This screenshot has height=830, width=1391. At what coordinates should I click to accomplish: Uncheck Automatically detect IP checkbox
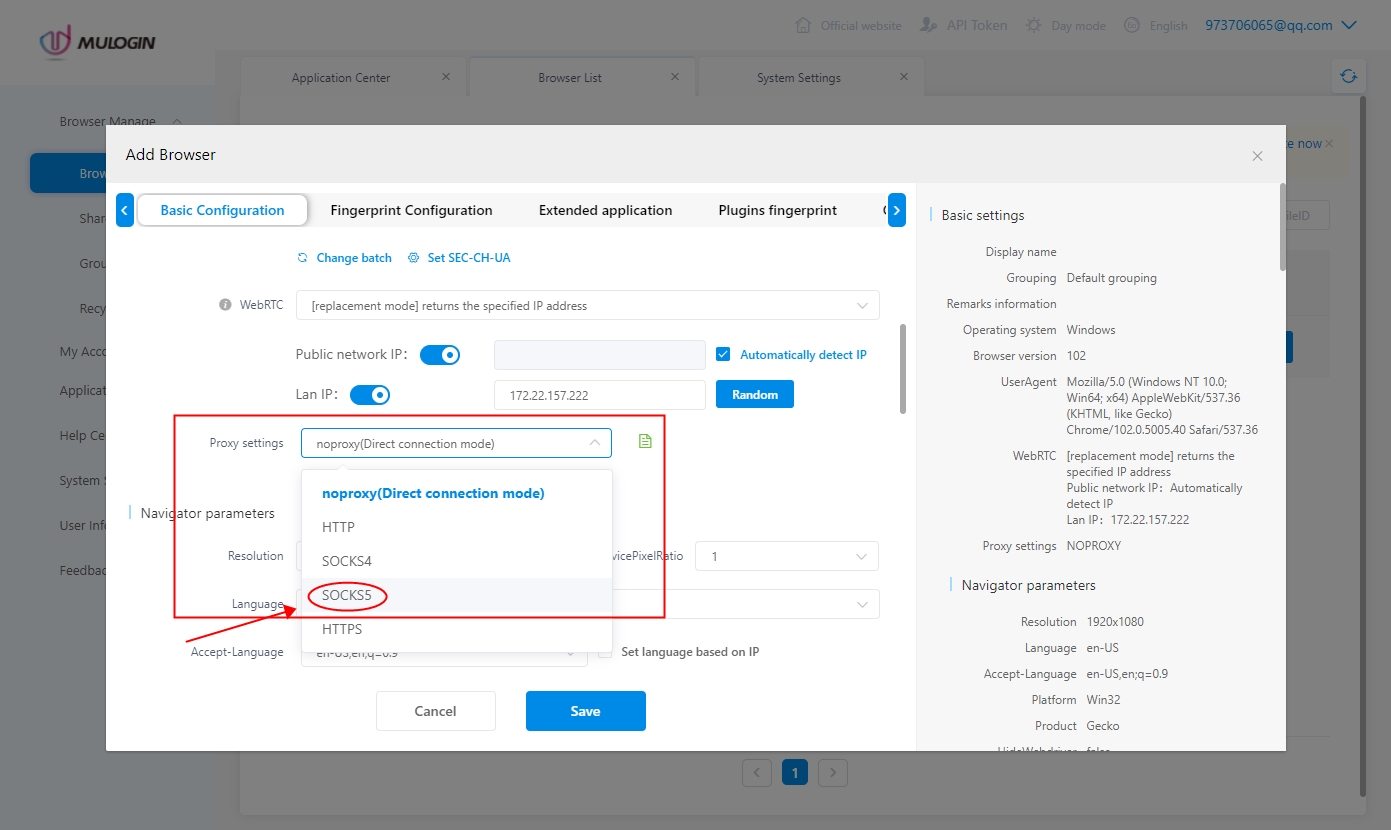pos(724,354)
